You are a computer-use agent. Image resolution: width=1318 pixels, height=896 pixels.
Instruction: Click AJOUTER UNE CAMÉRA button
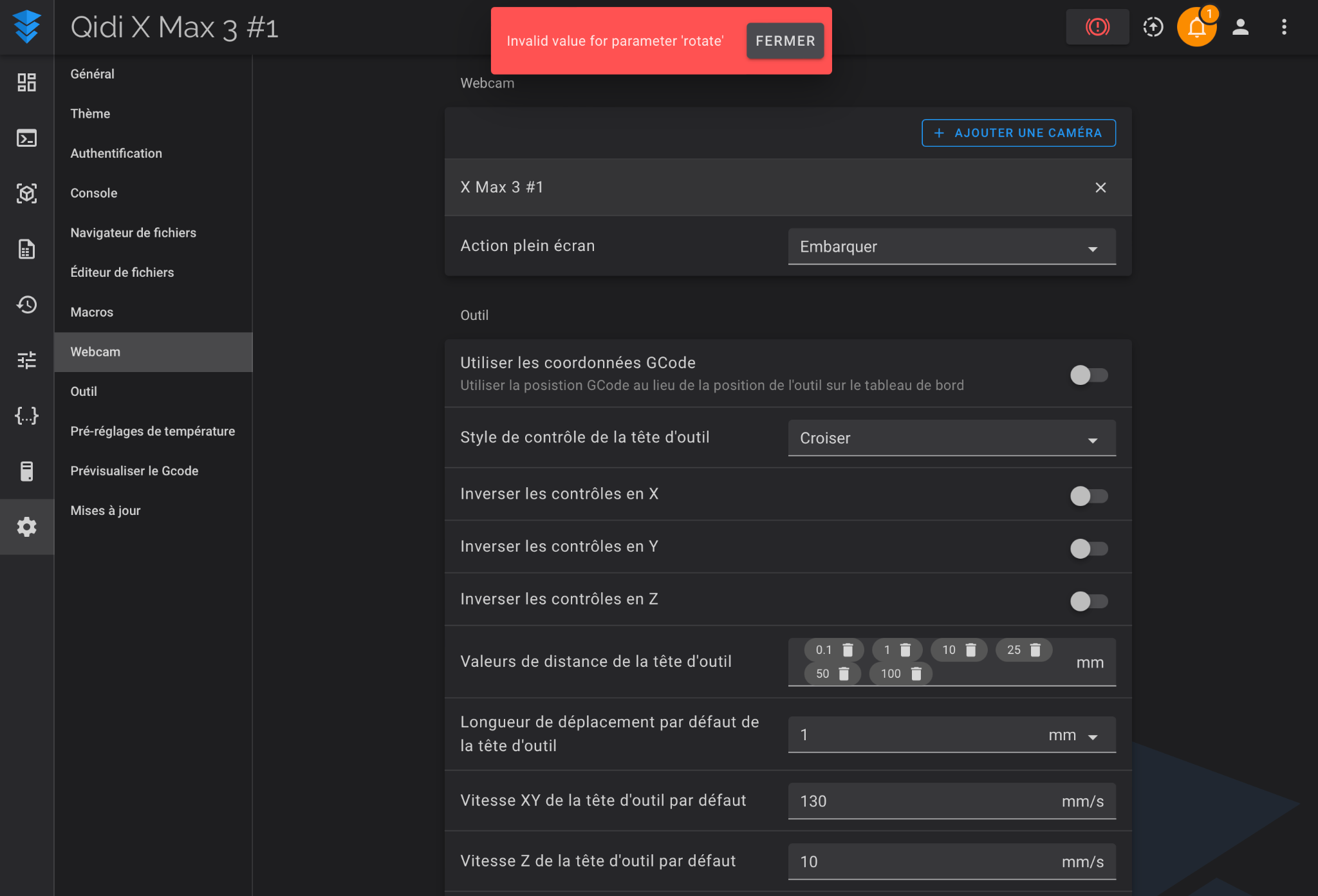1019,133
